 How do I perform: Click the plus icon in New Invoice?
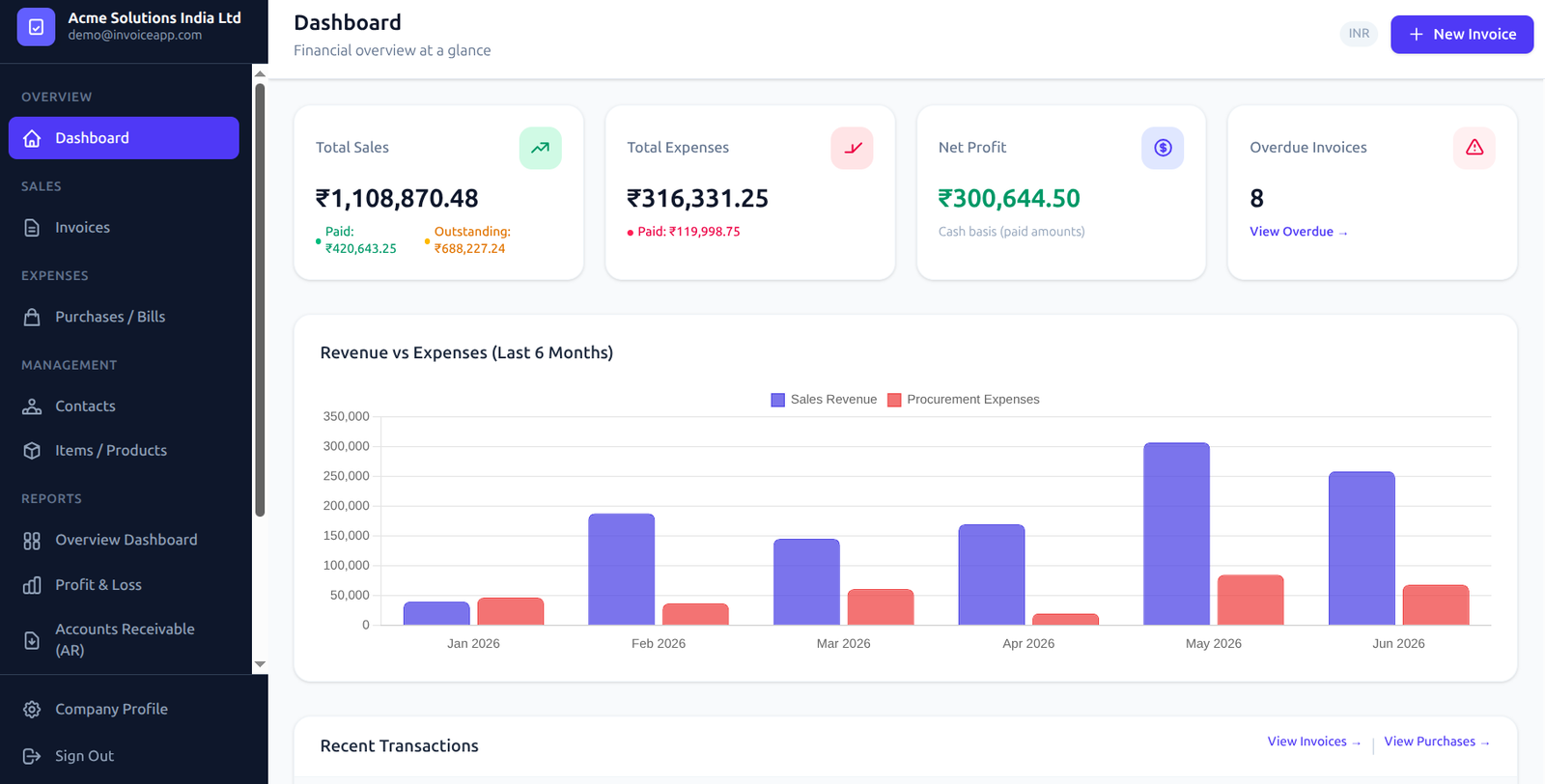pos(1417,34)
